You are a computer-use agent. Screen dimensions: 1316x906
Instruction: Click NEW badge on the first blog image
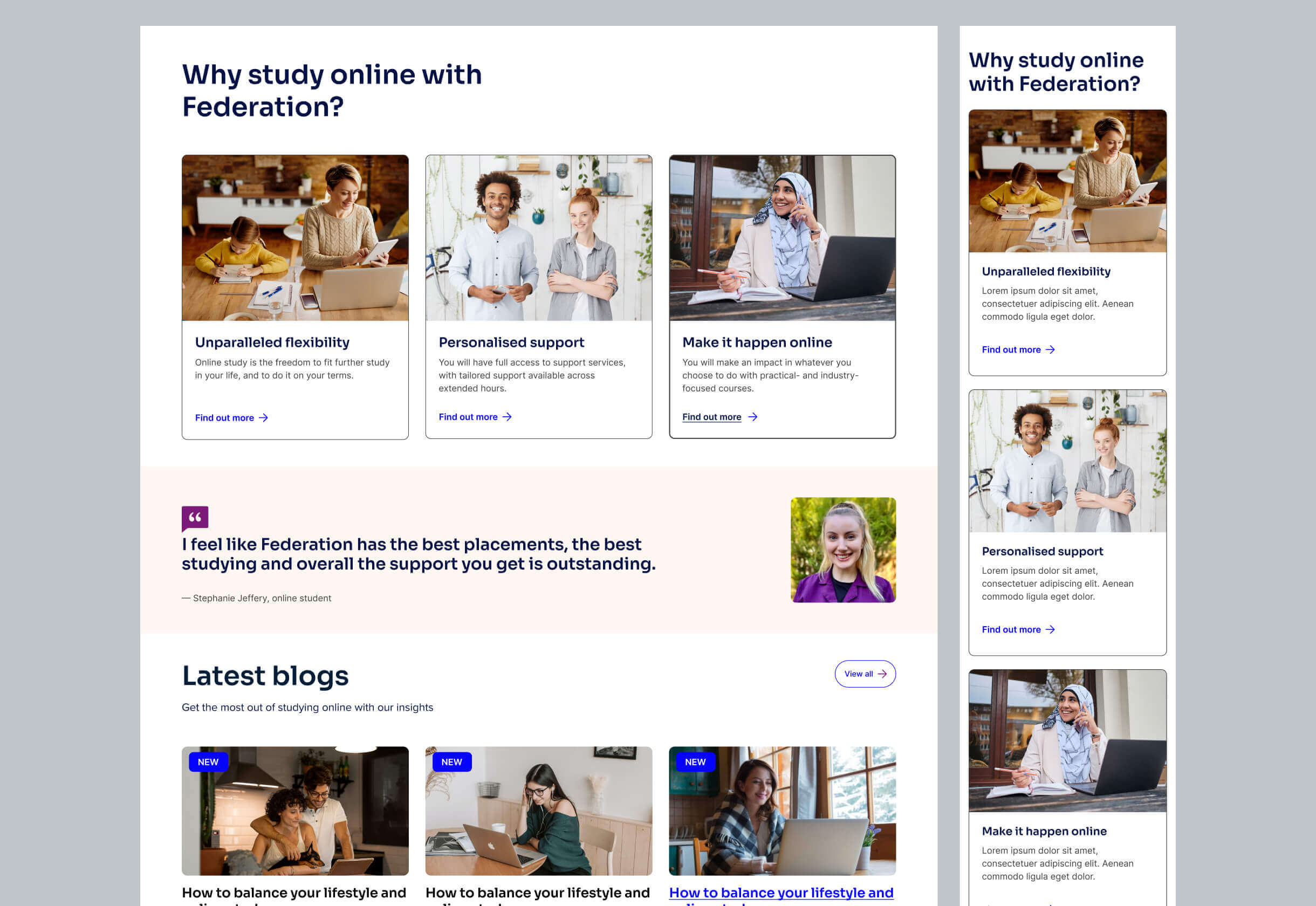pyautogui.click(x=208, y=762)
